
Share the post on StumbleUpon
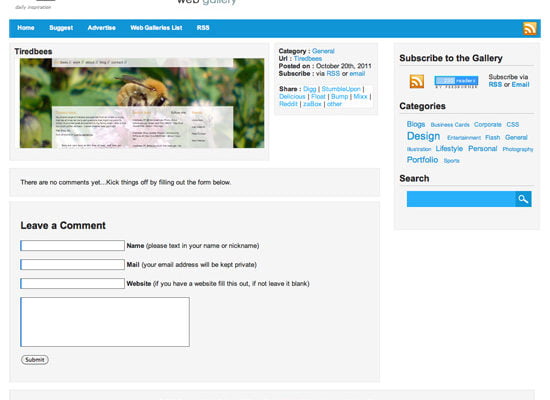pos(341,89)
